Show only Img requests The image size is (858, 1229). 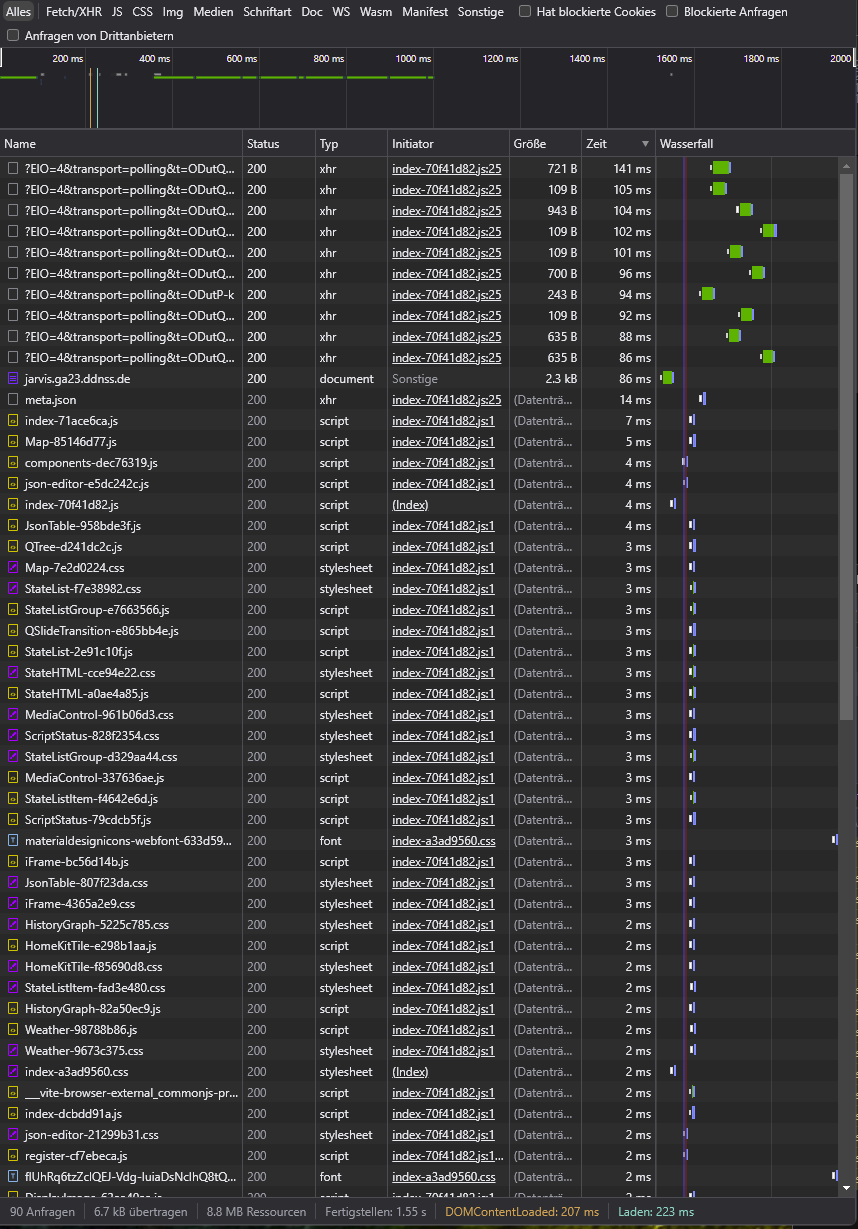click(x=173, y=12)
